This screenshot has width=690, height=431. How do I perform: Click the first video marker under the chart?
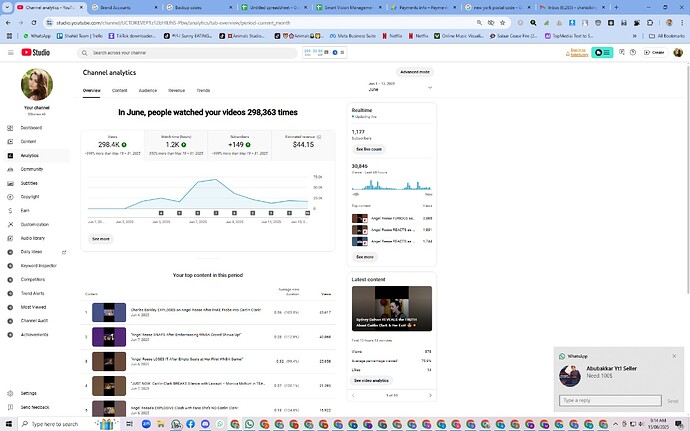[x=161, y=213]
